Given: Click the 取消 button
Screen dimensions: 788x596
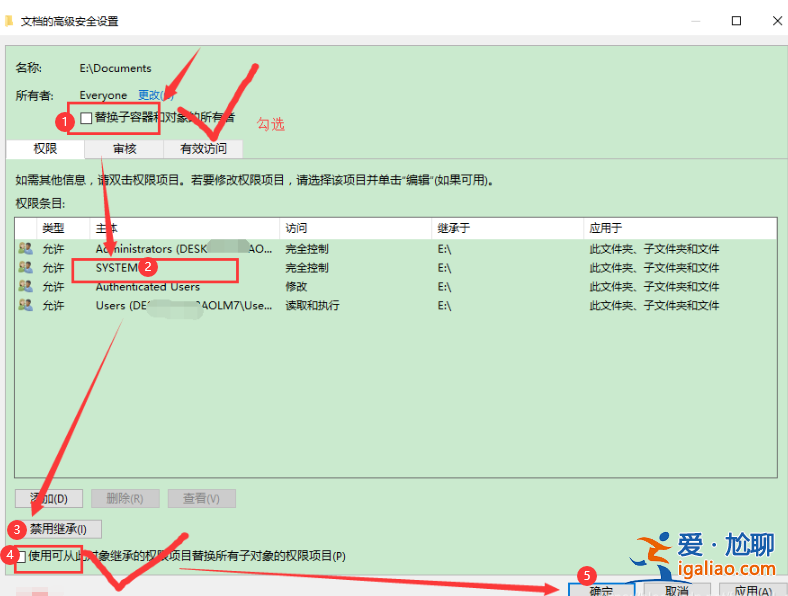Looking at the screenshot, I should tap(677, 589).
